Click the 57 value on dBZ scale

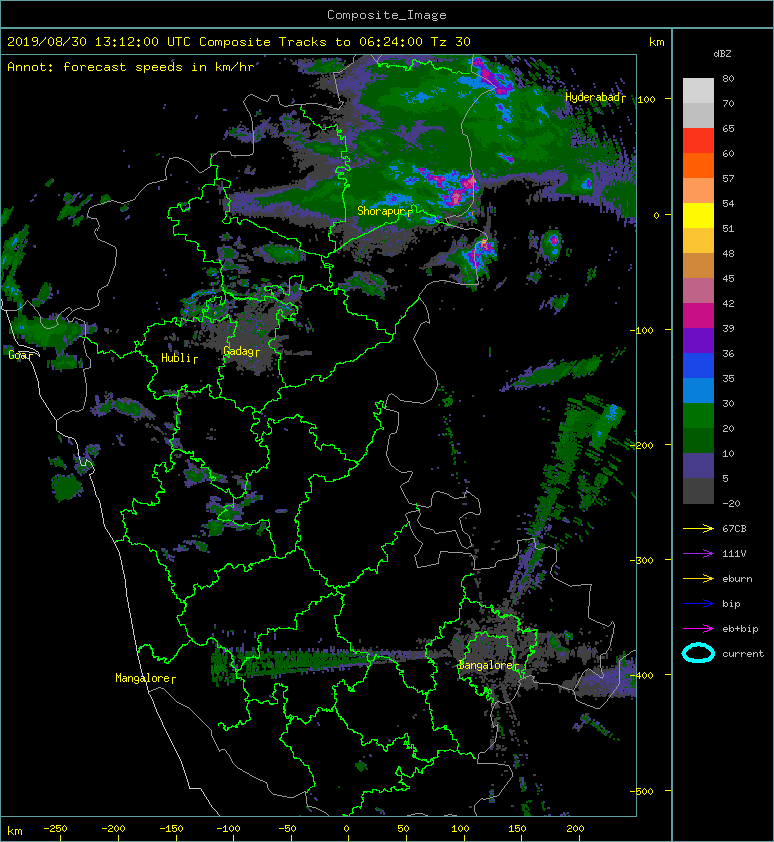click(728, 178)
